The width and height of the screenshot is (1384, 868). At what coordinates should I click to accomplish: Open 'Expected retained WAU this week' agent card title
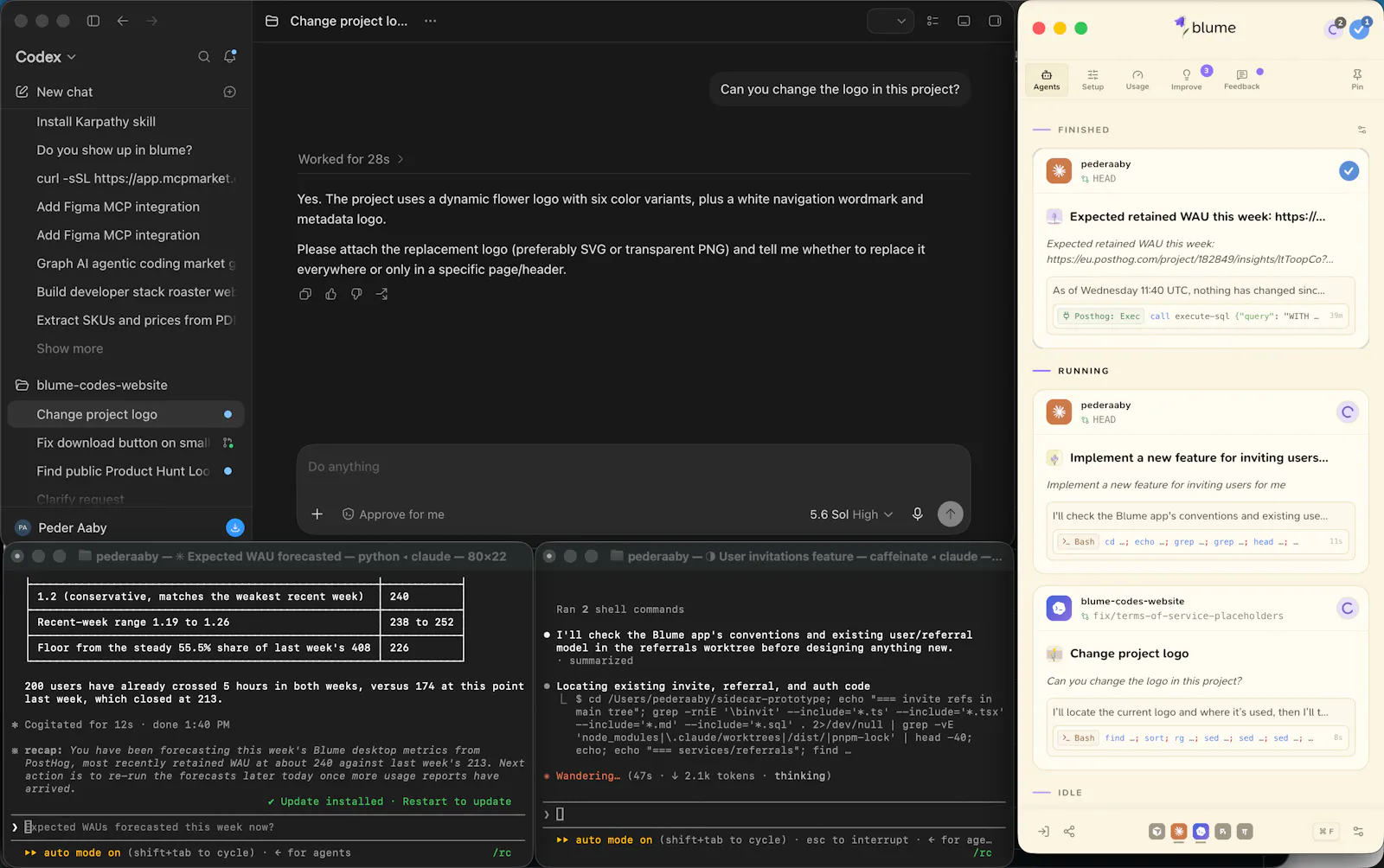click(x=1197, y=217)
